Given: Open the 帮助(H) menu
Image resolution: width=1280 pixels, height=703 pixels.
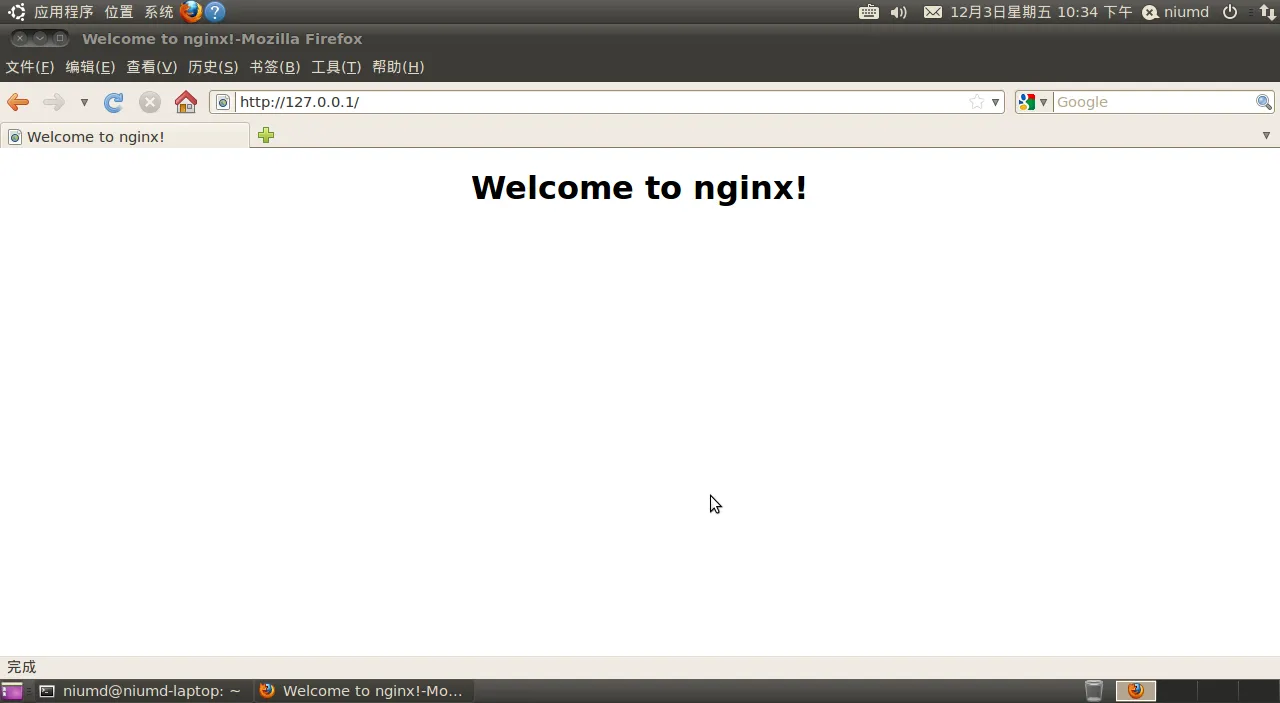Looking at the screenshot, I should 398,67.
